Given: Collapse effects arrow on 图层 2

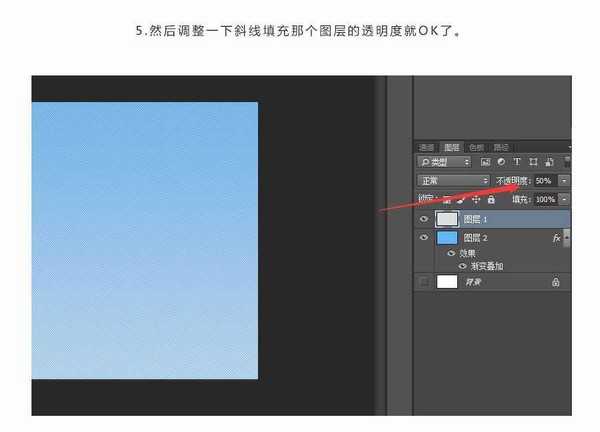Looking at the screenshot, I should pos(567,238).
